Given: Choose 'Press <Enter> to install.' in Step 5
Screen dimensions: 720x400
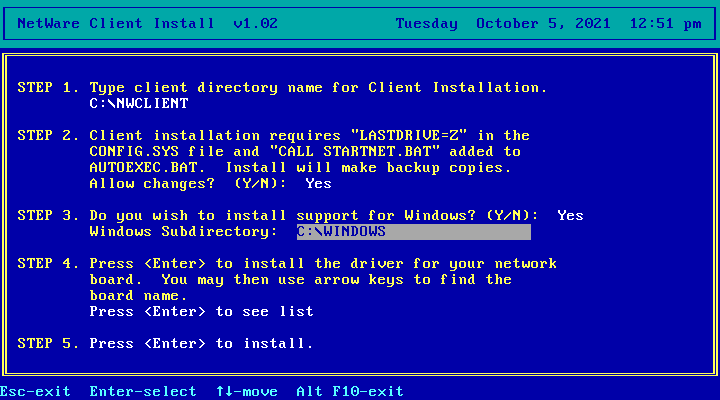Looking at the screenshot, I should coord(202,344).
